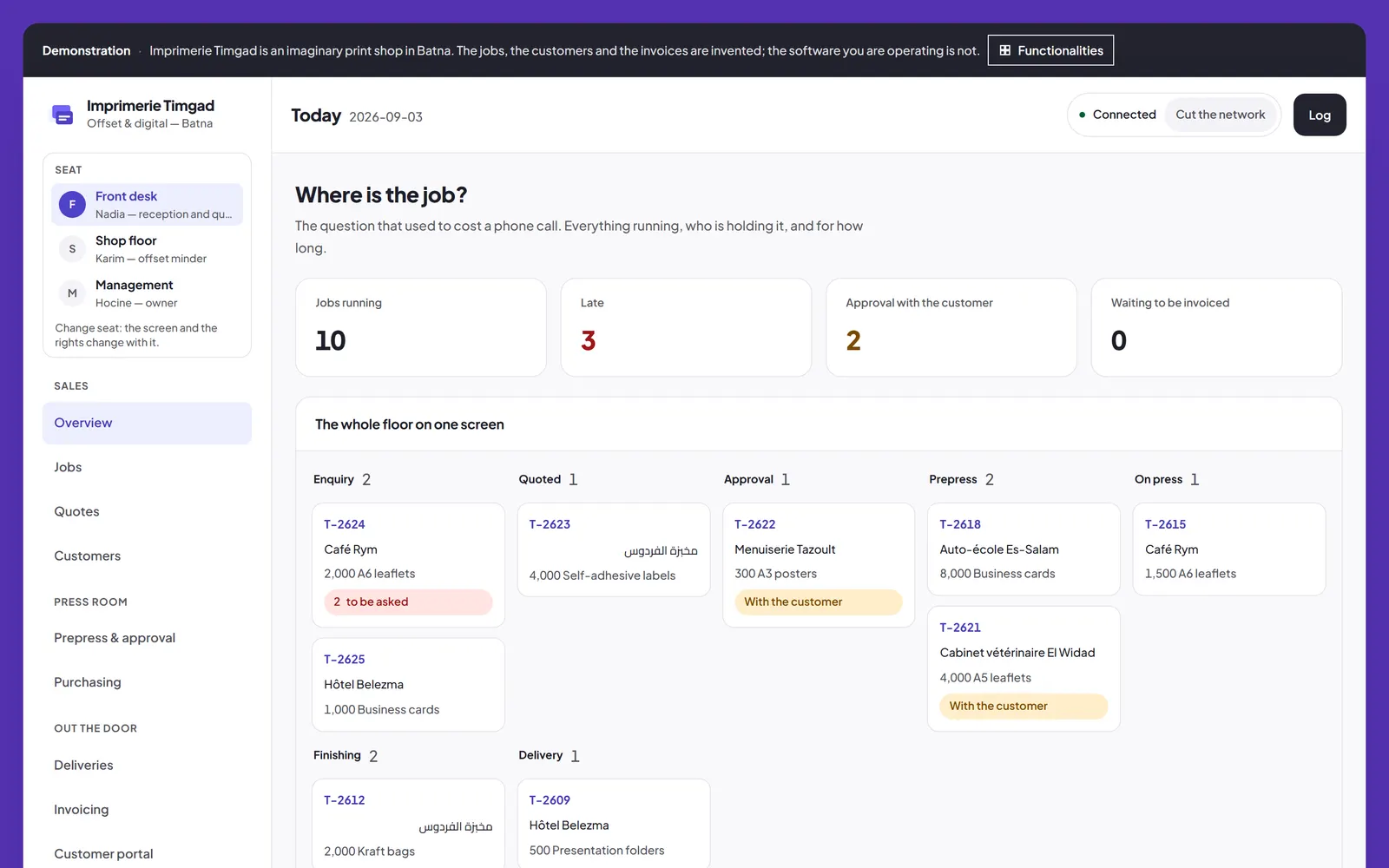Click the Front desk avatar letter F

click(x=72, y=205)
